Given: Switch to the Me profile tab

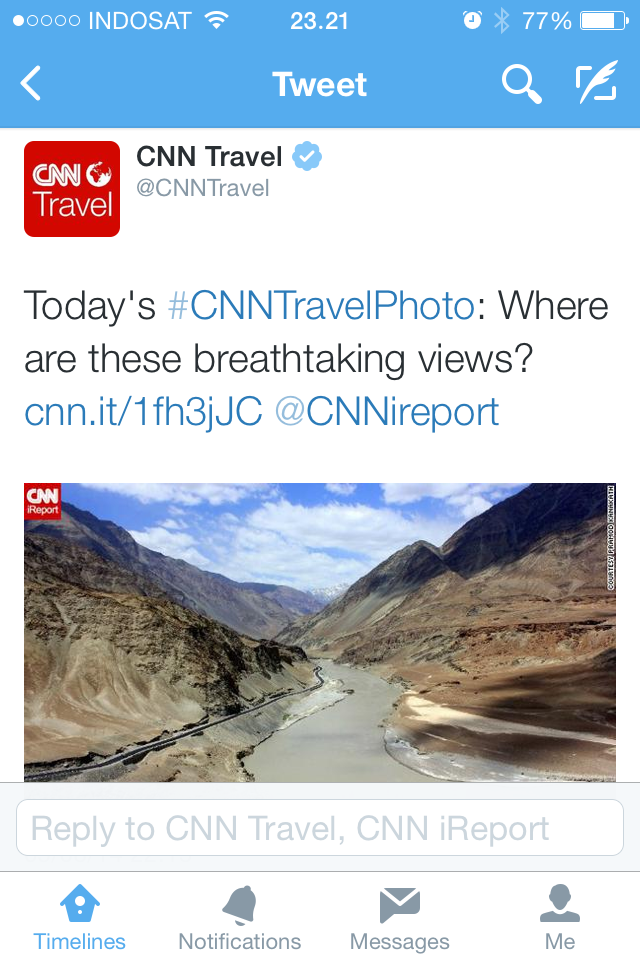Looking at the screenshot, I should click(x=560, y=904).
